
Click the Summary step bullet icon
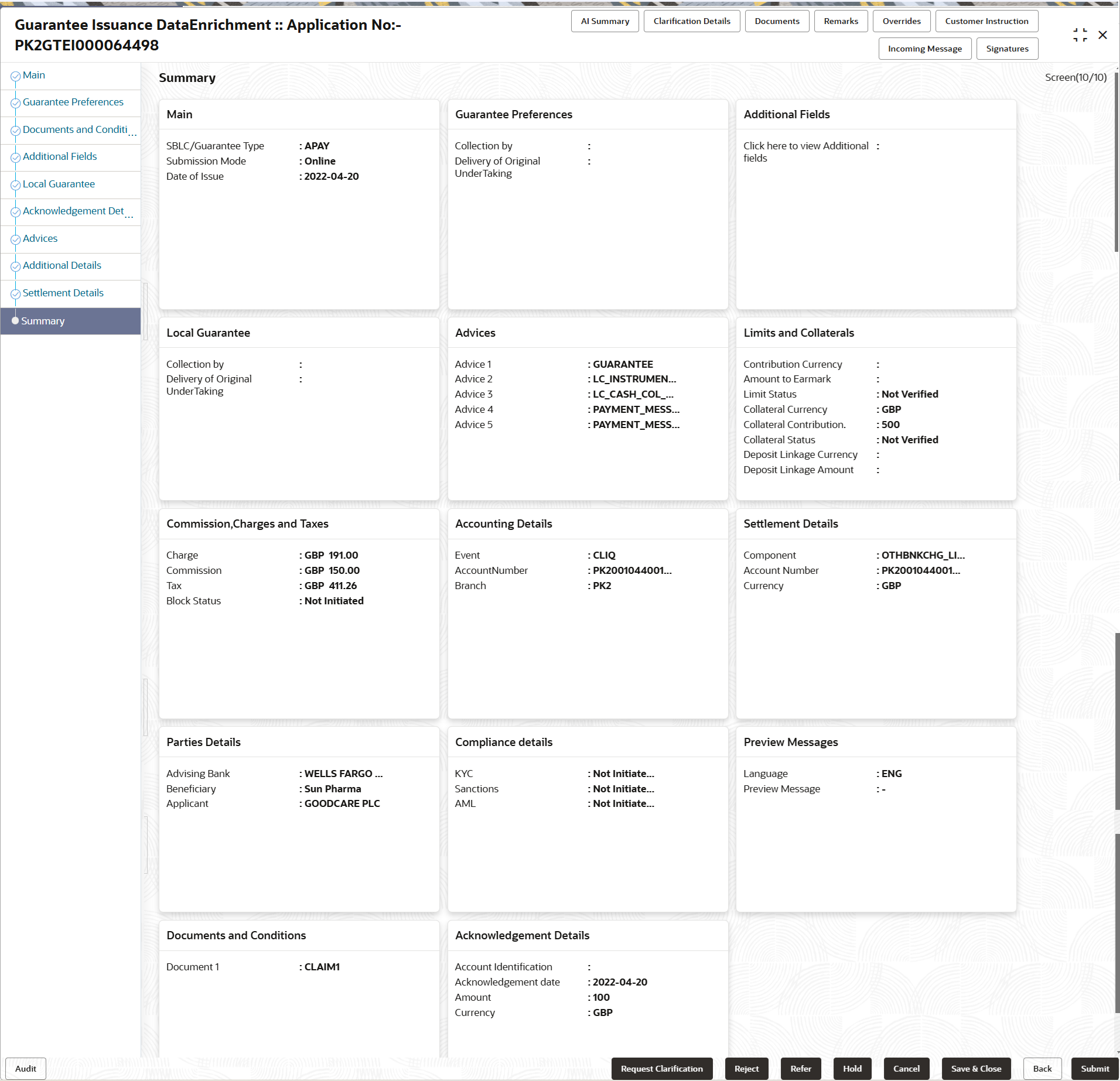[x=15, y=321]
